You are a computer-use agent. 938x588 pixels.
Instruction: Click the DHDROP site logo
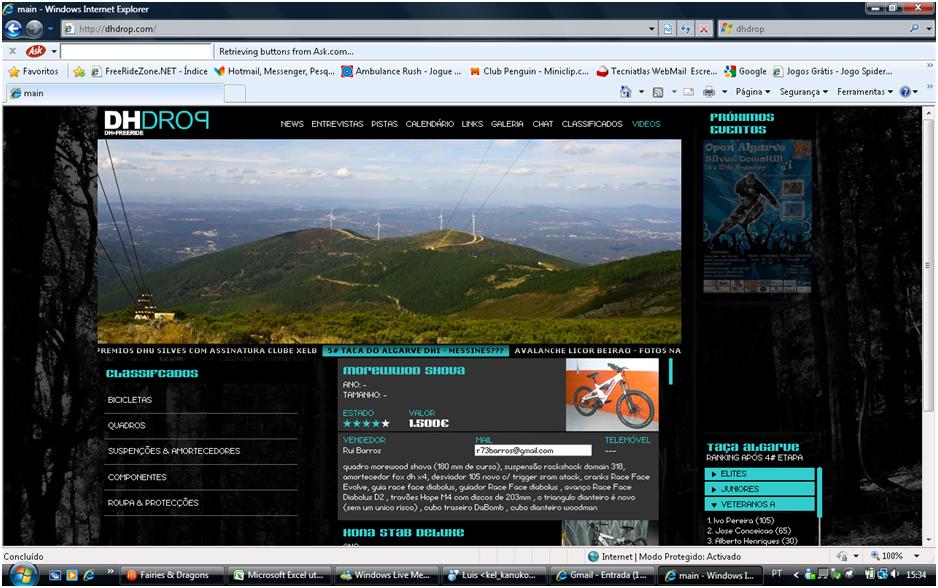click(x=157, y=122)
